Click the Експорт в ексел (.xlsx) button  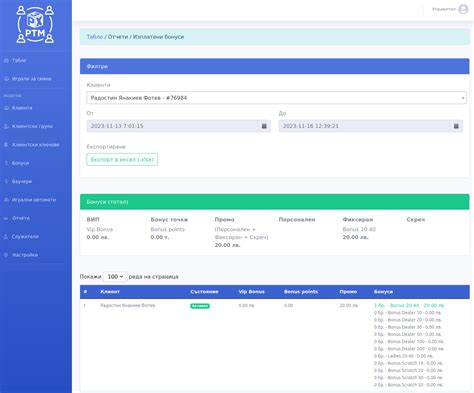(x=122, y=159)
